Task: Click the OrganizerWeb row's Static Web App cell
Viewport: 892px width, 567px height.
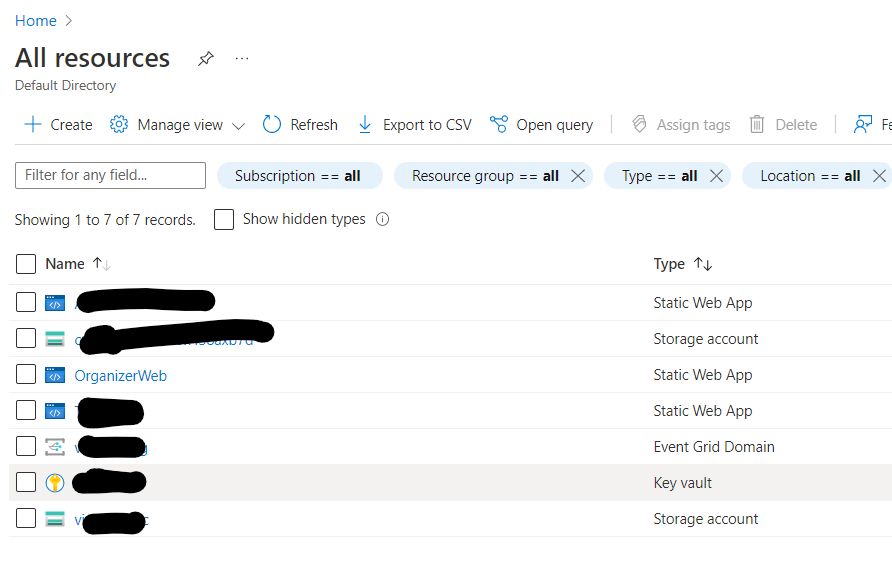Action: coord(703,375)
